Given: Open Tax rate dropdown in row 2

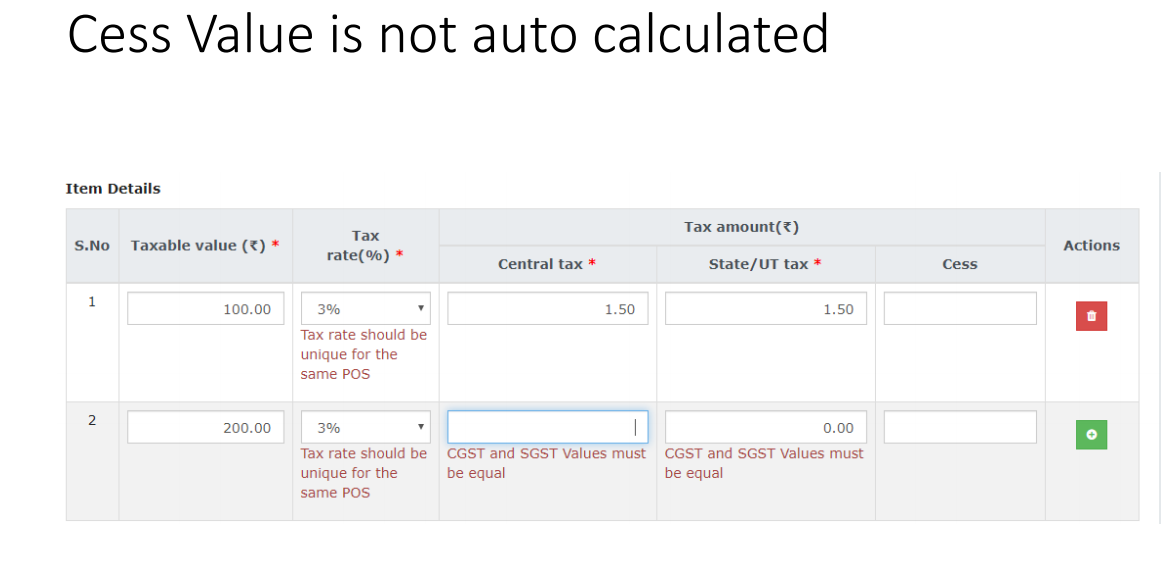Looking at the screenshot, I should coord(366,427).
